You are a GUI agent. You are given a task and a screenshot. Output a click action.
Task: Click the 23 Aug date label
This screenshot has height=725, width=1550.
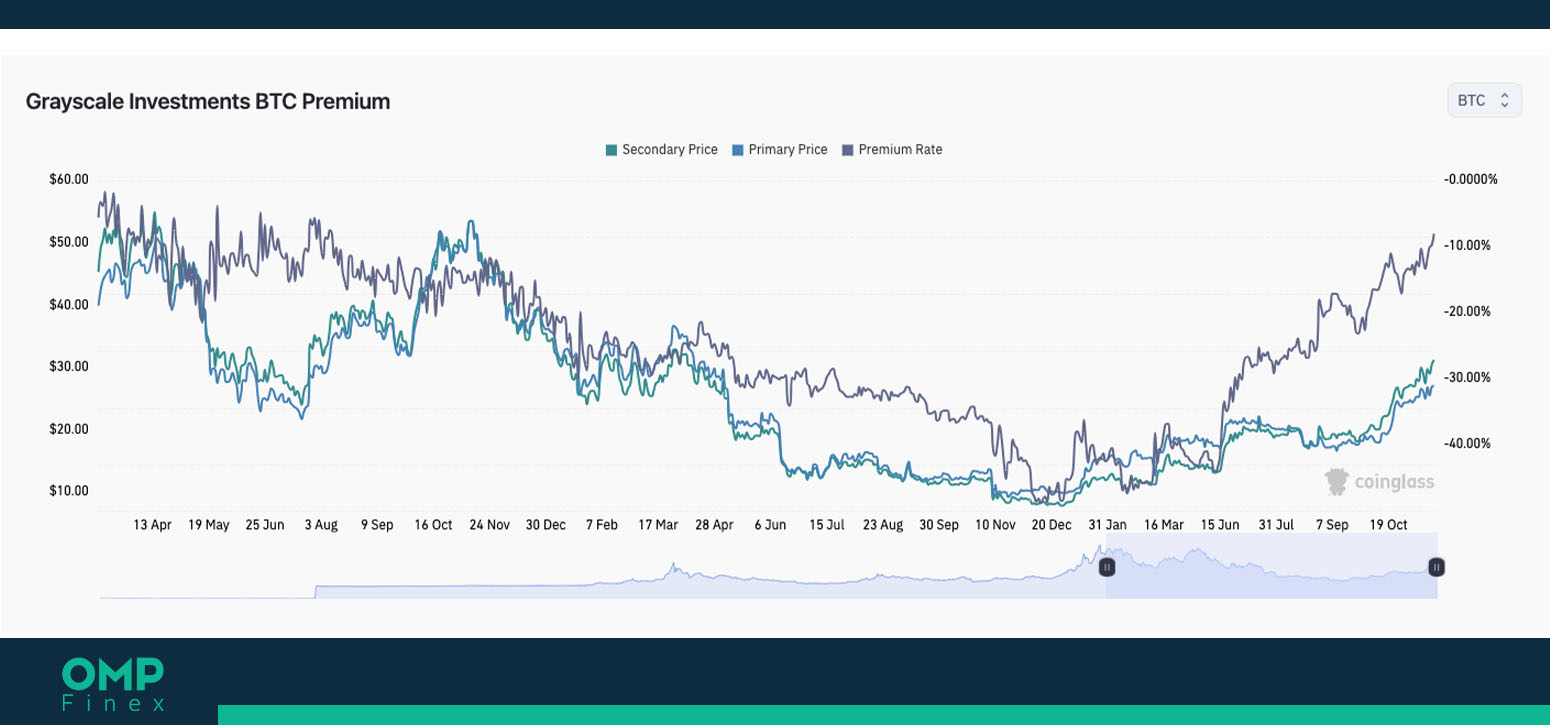[883, 524]
